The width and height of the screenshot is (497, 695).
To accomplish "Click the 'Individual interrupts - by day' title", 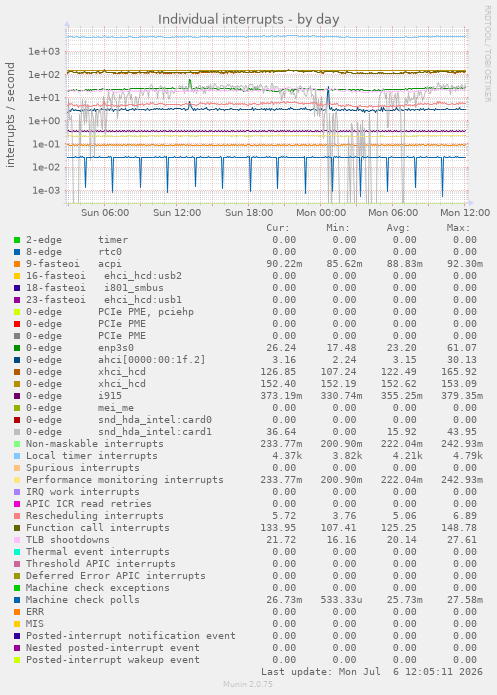I will (249, 20).
